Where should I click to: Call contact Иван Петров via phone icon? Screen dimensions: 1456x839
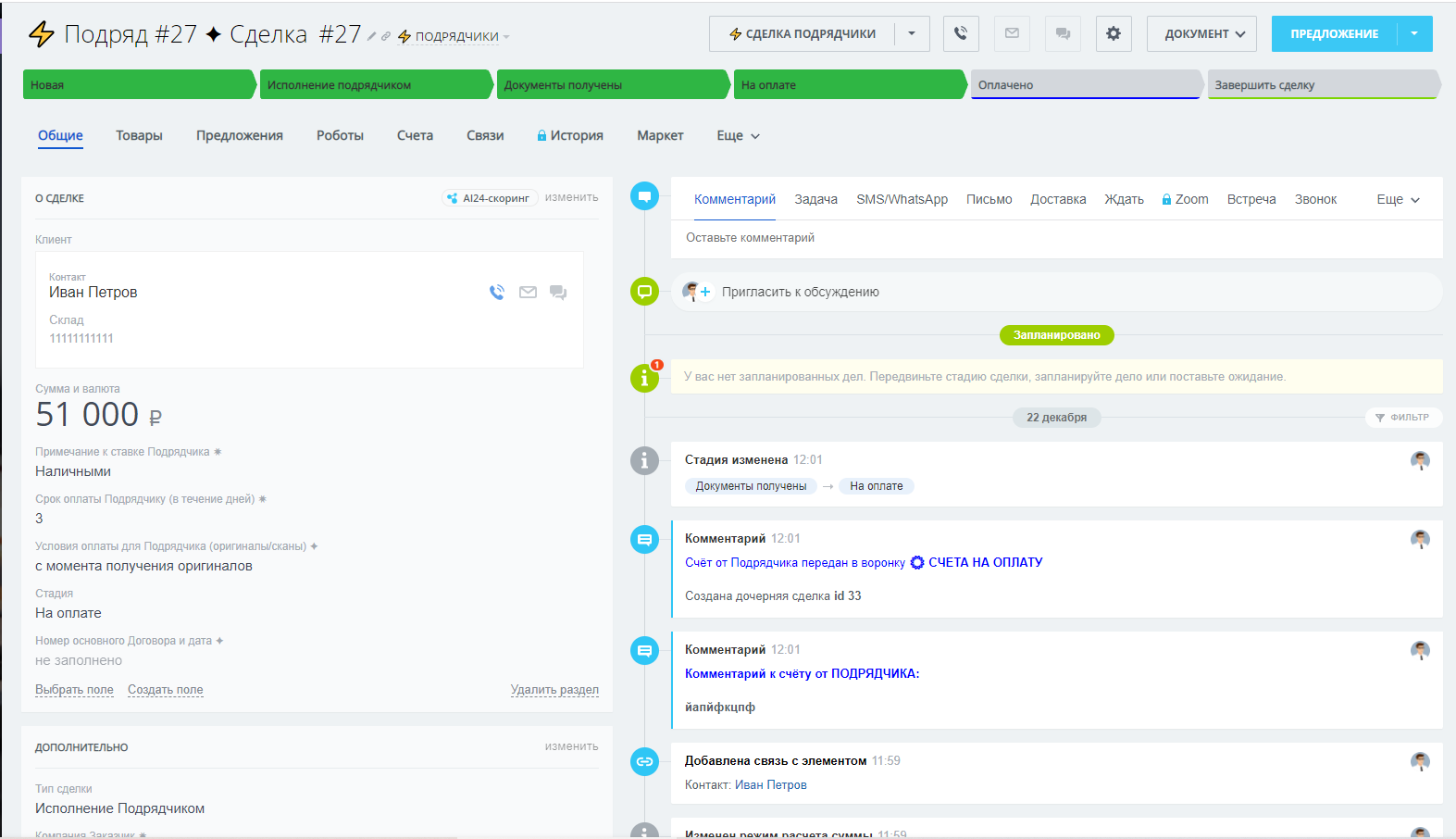[497, 293]
